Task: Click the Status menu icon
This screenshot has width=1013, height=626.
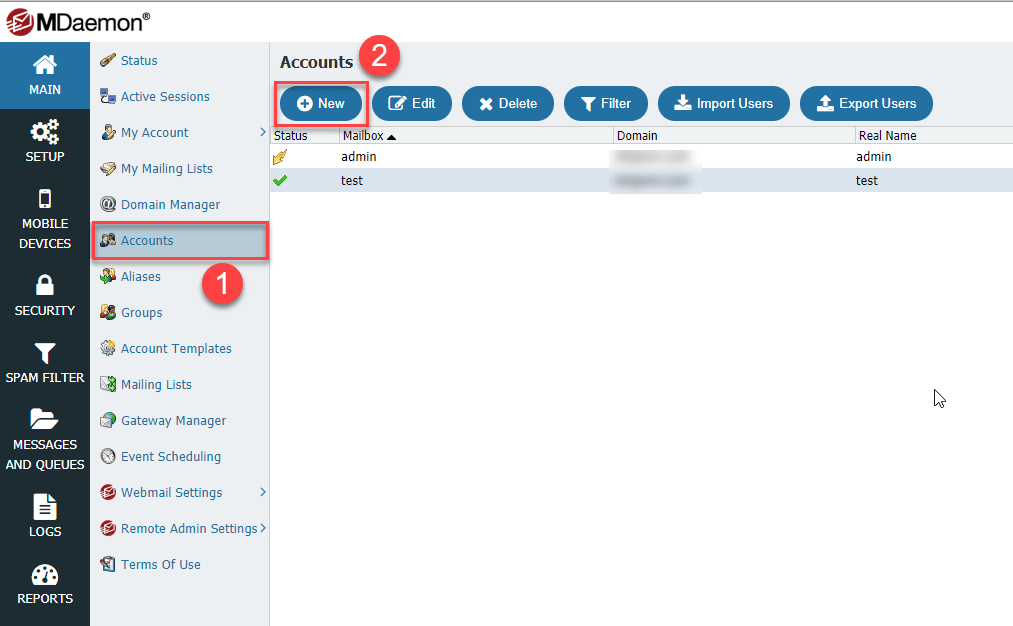Action: [x=108, y=60]
